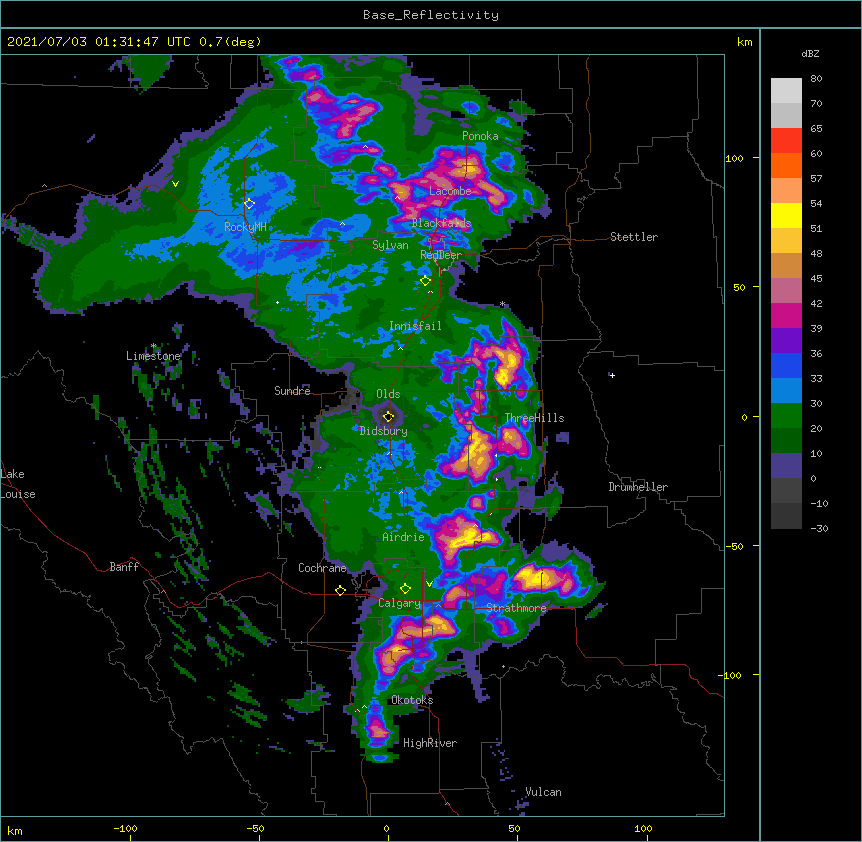Click the asterisk marker northeast of Innisfail
862x842 pixels.
502,304
